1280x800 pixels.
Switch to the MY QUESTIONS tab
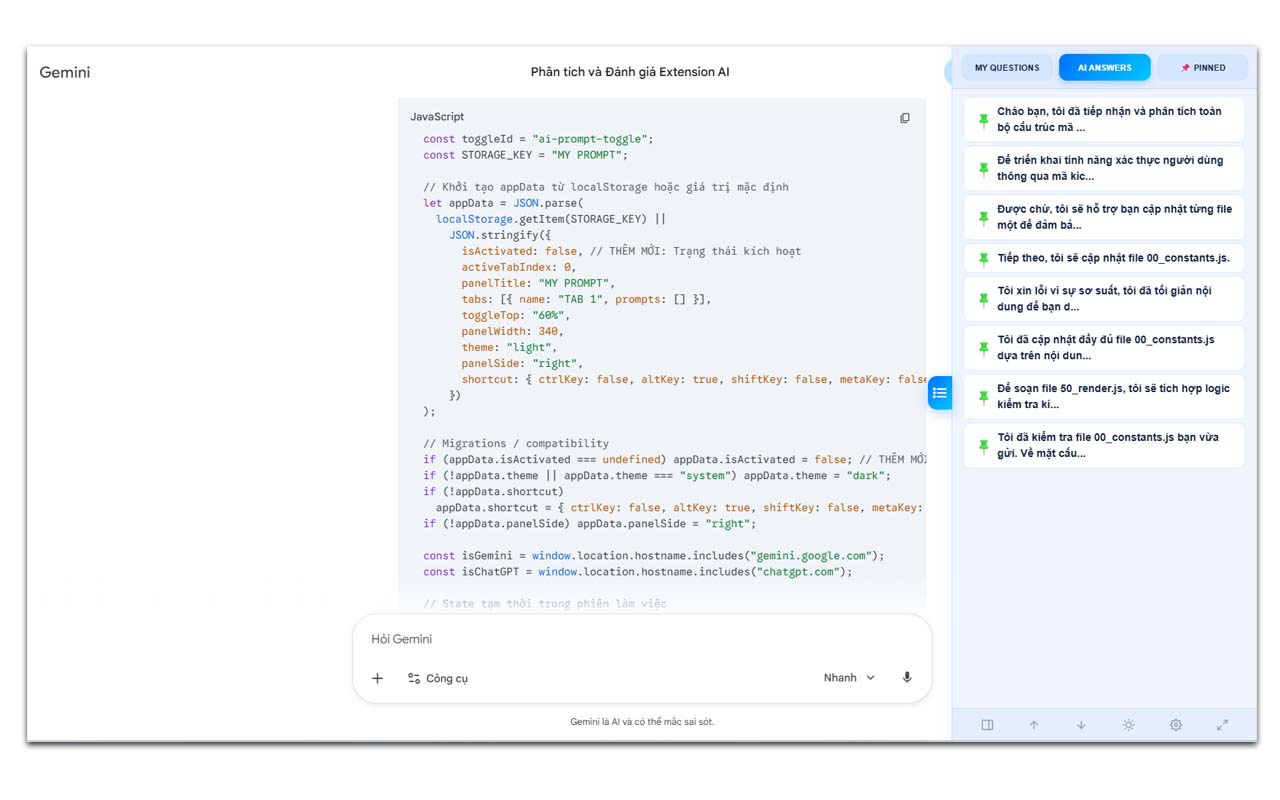pyautogui.click(x=1007, y=68)
